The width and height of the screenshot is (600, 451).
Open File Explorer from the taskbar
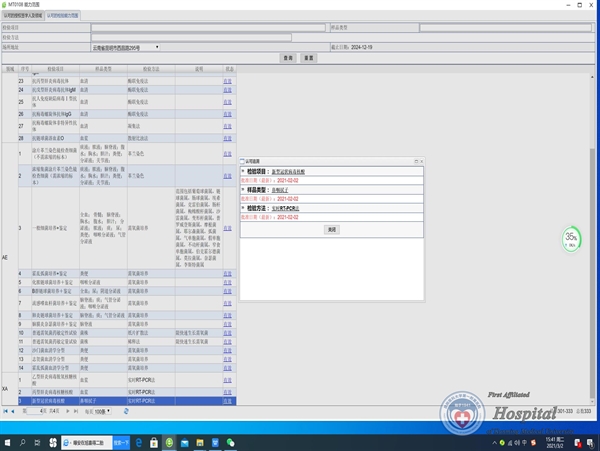200,443
